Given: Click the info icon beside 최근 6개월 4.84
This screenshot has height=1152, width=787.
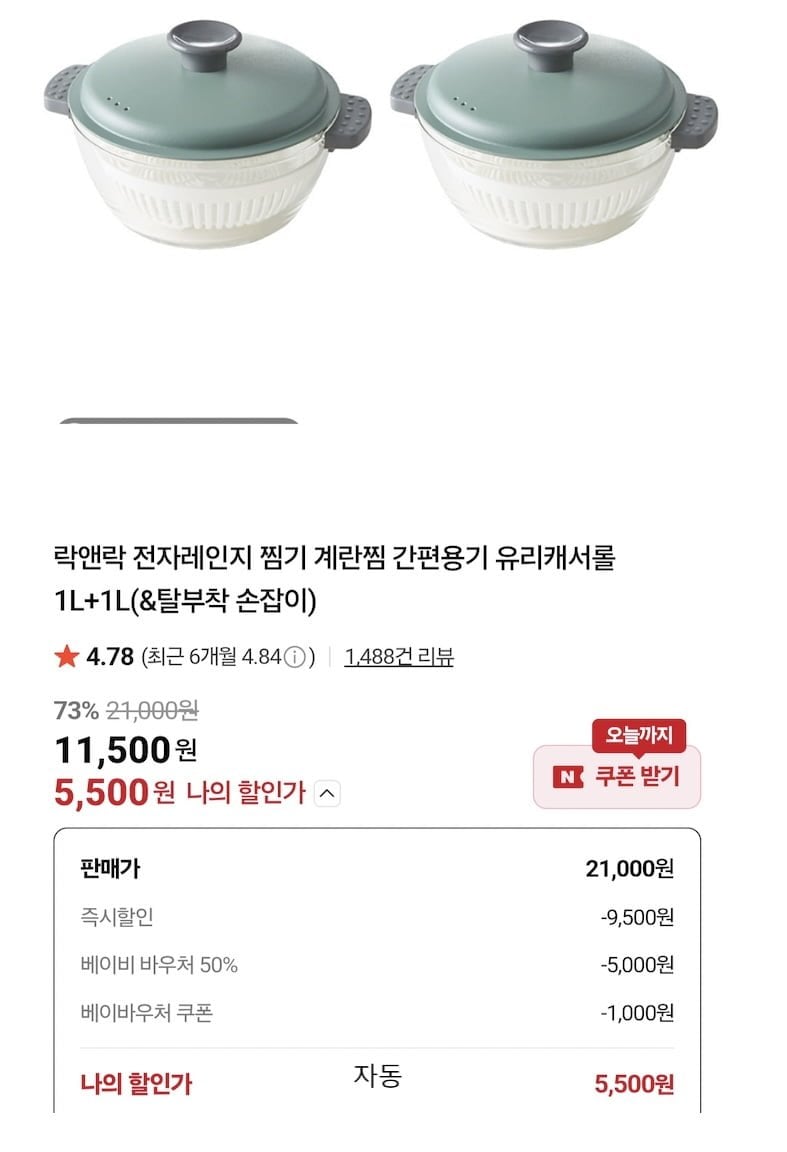Looking at the screenshot, I should [294, 657].
